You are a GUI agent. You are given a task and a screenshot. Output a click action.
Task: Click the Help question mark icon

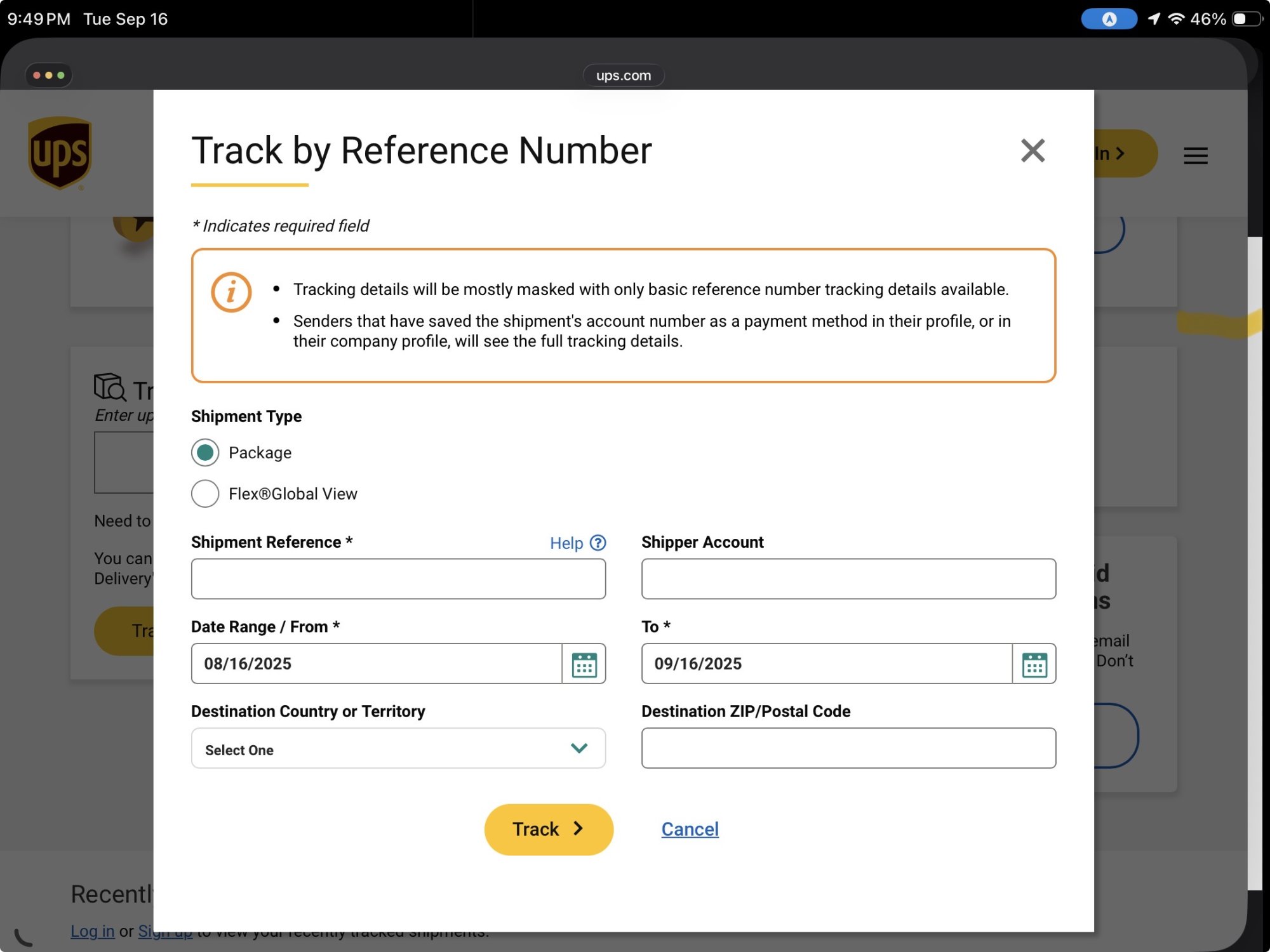click(598, 543)
